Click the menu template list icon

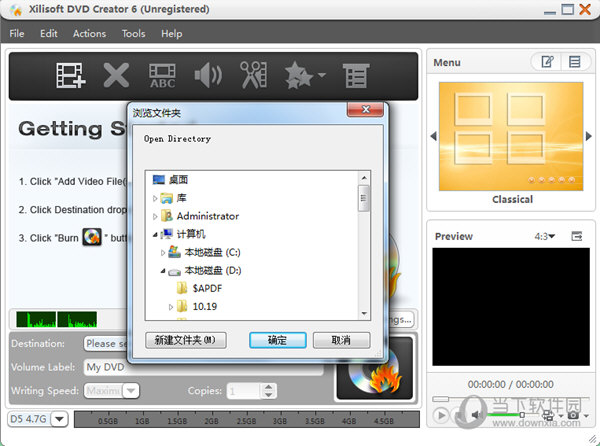click(575, 62)
